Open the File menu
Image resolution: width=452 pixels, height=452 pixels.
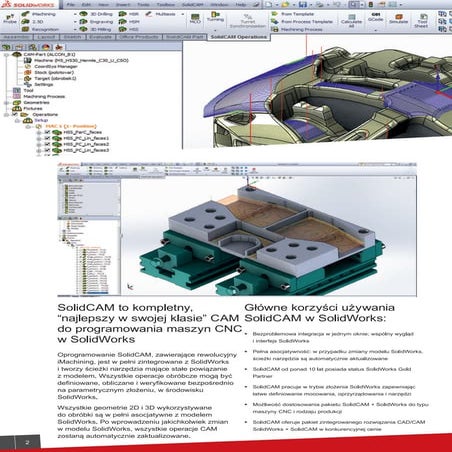pos(71,5)
